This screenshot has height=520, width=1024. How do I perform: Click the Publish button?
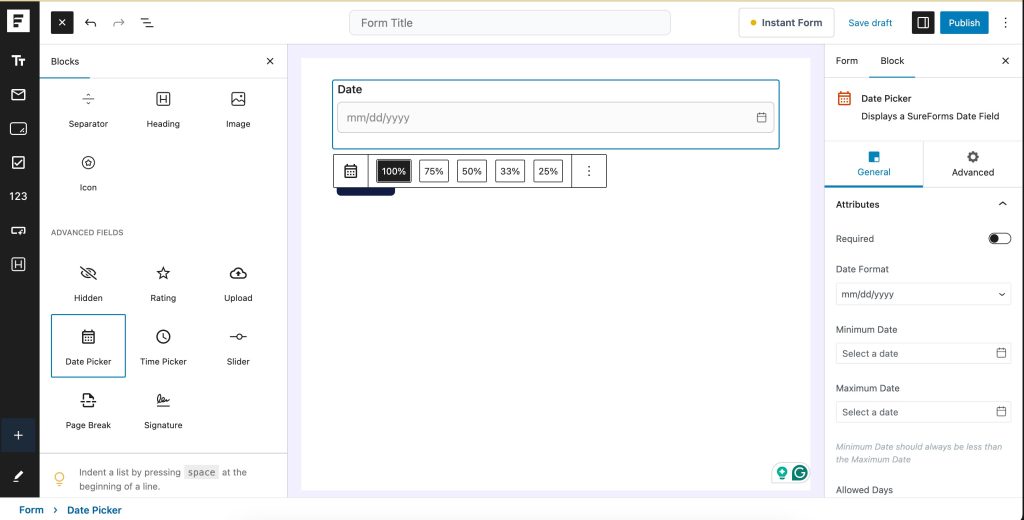(x=964, y=22)
